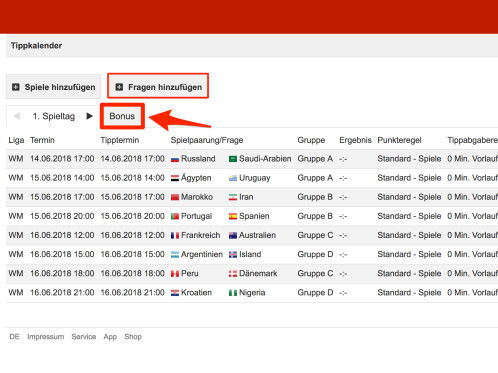This screenshot has height=373, width=498.
Task: Click the Fragen hinzufügen button
Action: pos(158,87)
